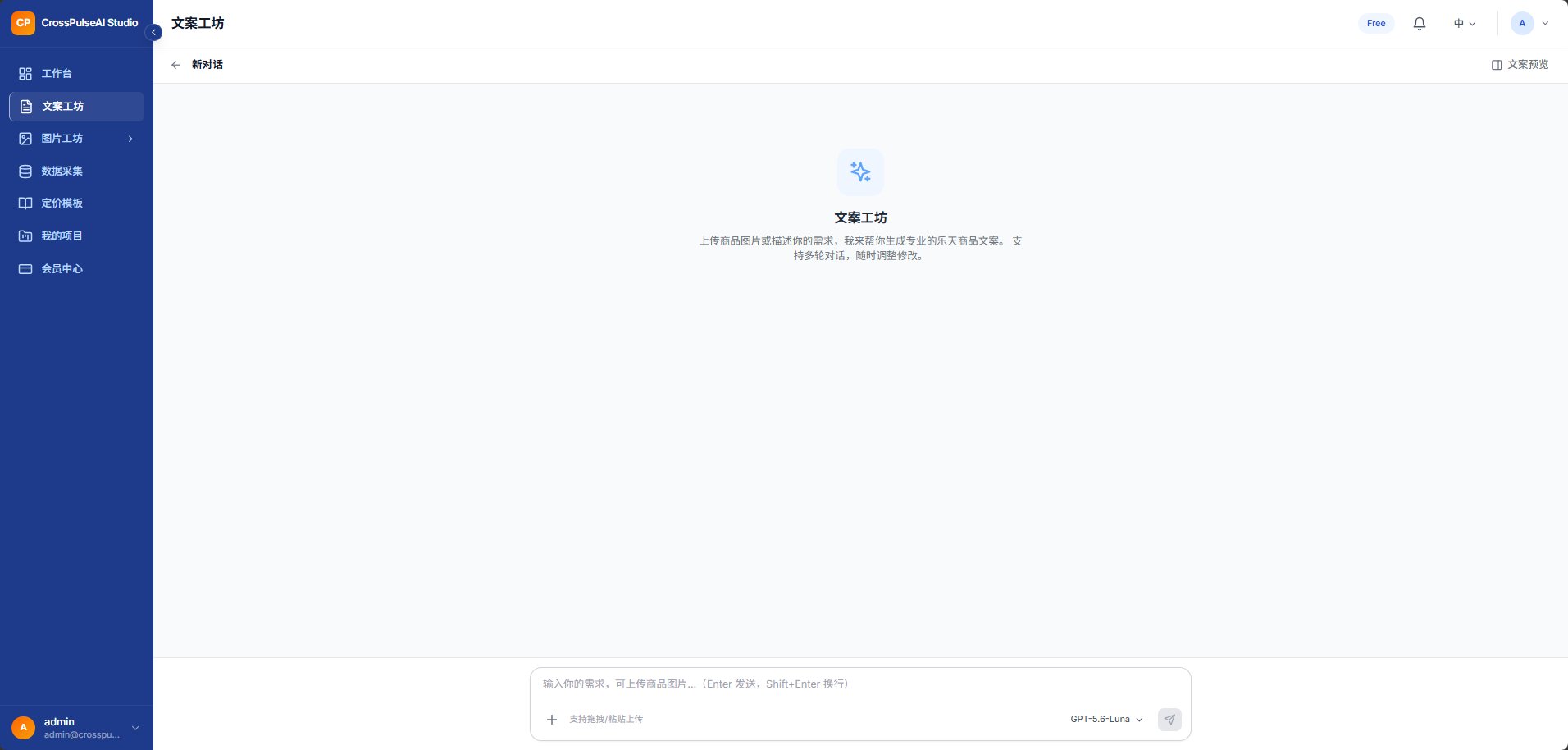Open 会员中心 in the sidebar
Image resolution: width=1568 pixels, height=750 pixels.
coord(76,269)
